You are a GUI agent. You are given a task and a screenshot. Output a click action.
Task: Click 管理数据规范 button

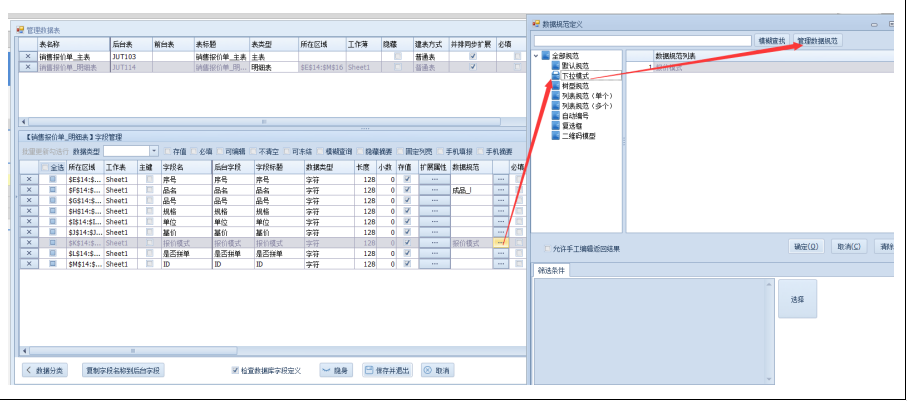point(818,41)
